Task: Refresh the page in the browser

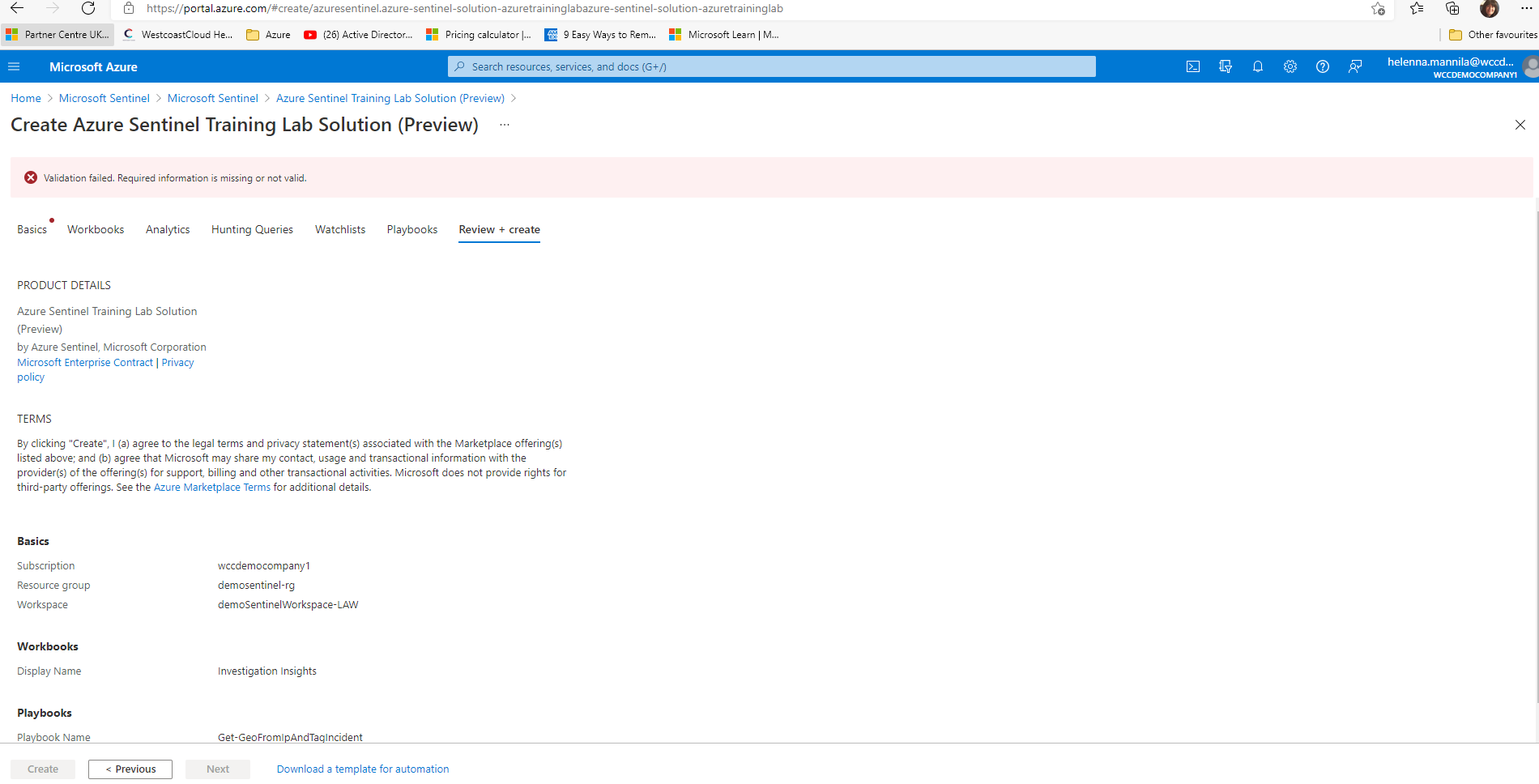Action: pos(89,9)
